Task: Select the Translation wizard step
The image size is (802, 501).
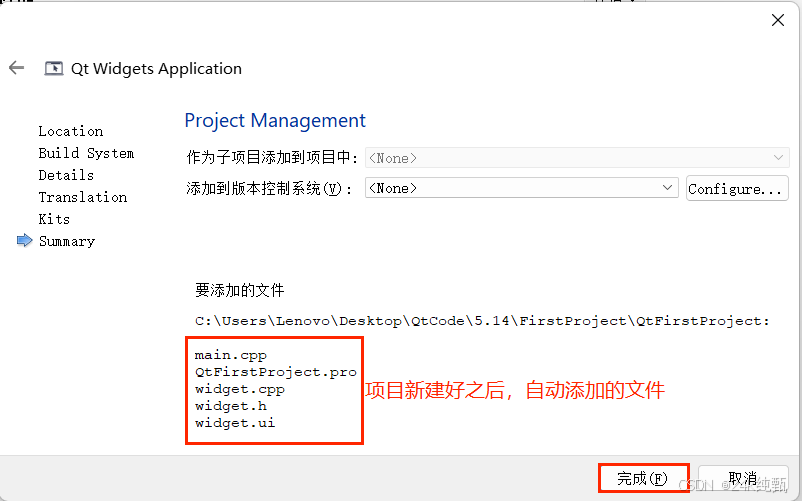Action: tap(83, 197)
